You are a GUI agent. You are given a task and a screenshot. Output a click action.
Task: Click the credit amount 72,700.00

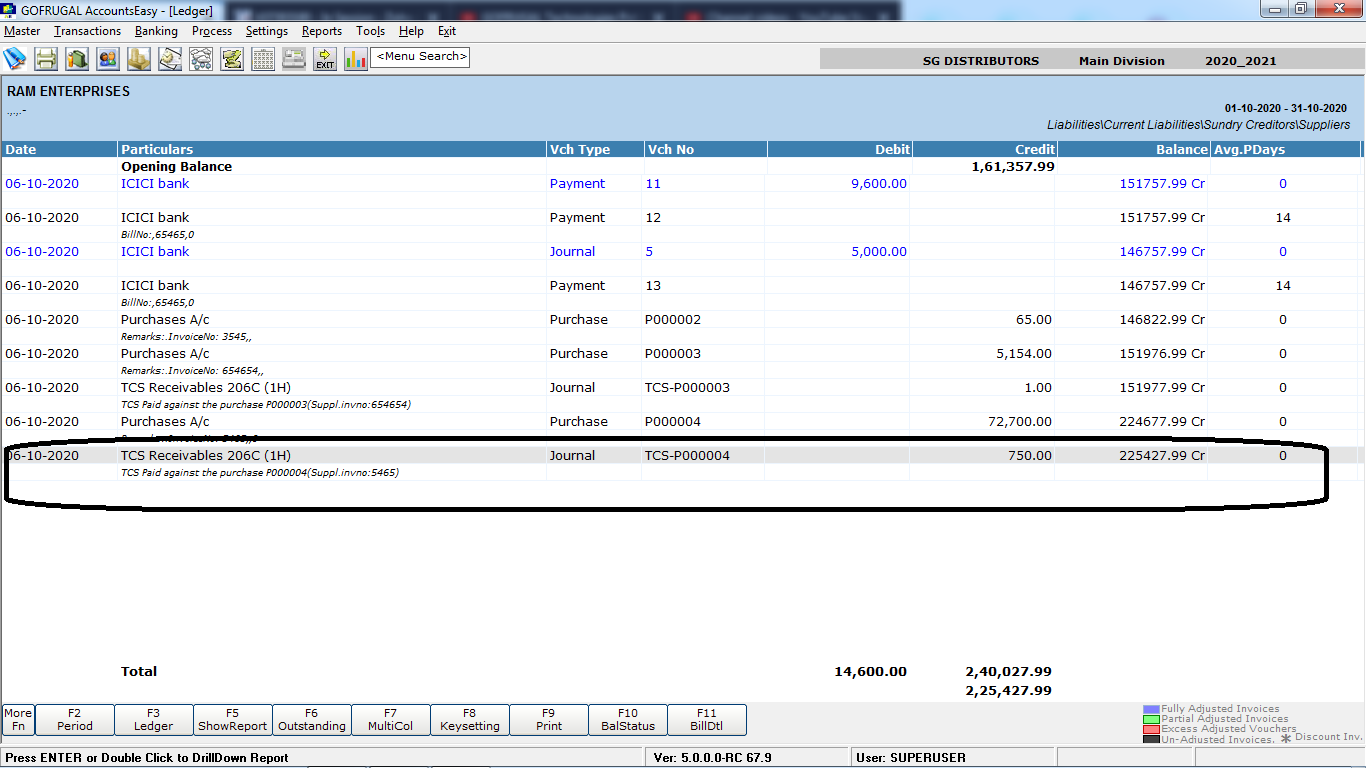pyautogui.click(x=1020, y=422)
